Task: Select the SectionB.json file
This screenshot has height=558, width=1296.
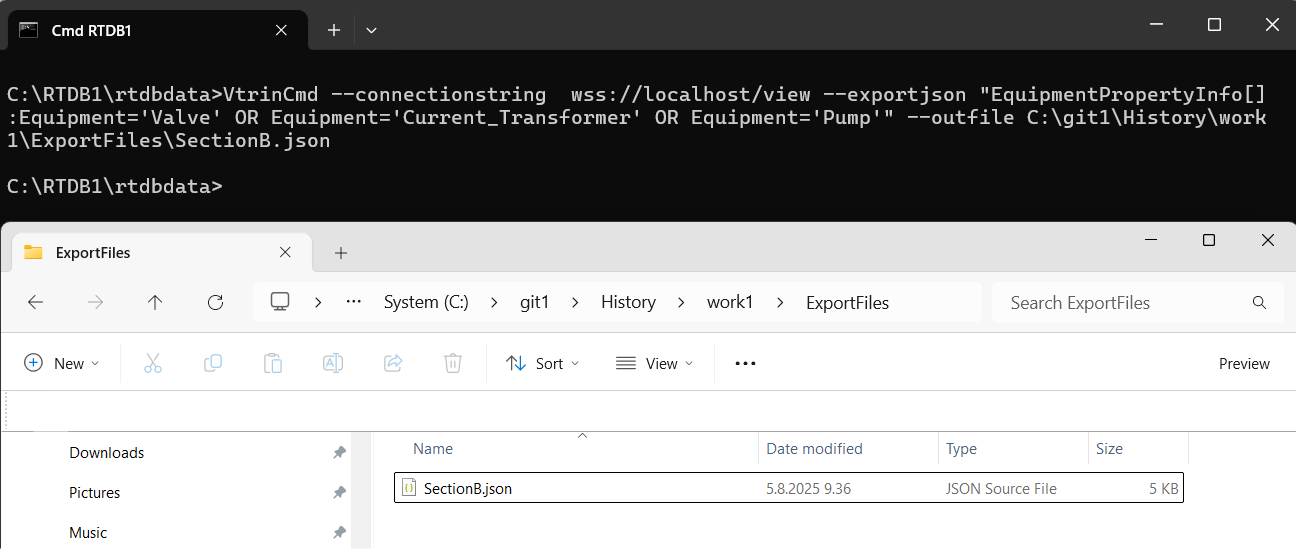Action: coord(789,488)
